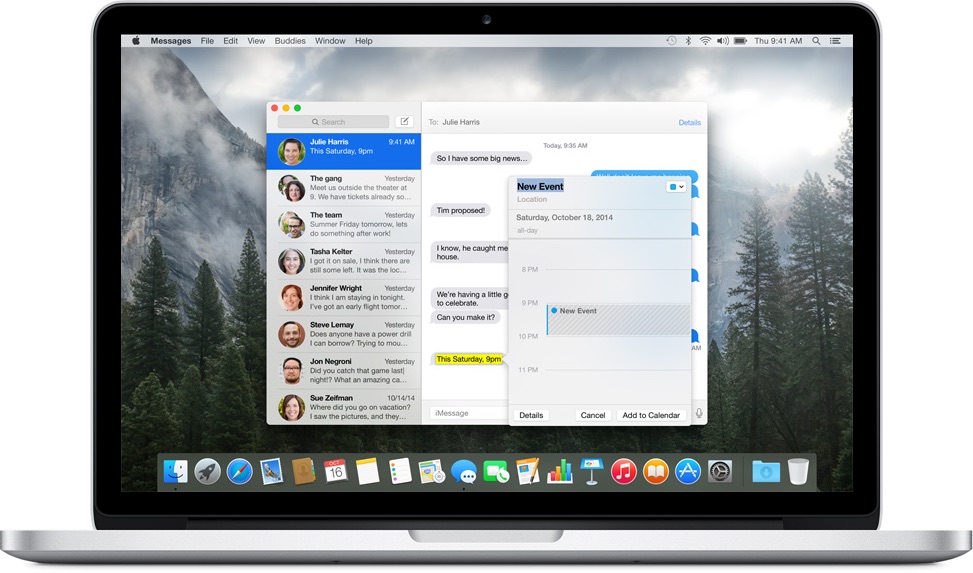Viewport: 973px width, 573px height.
Task: Select Jennifer Wright conversation
Action: (344, 297)
